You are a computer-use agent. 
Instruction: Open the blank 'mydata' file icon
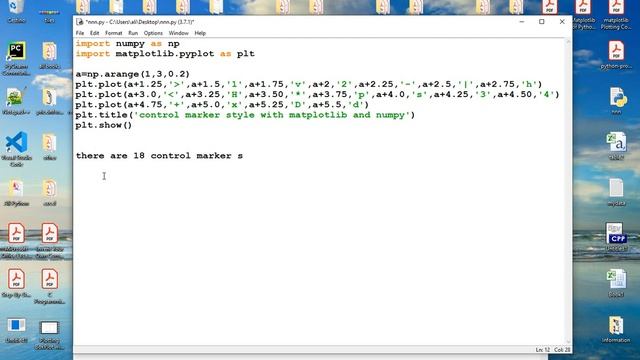[616, 192]
